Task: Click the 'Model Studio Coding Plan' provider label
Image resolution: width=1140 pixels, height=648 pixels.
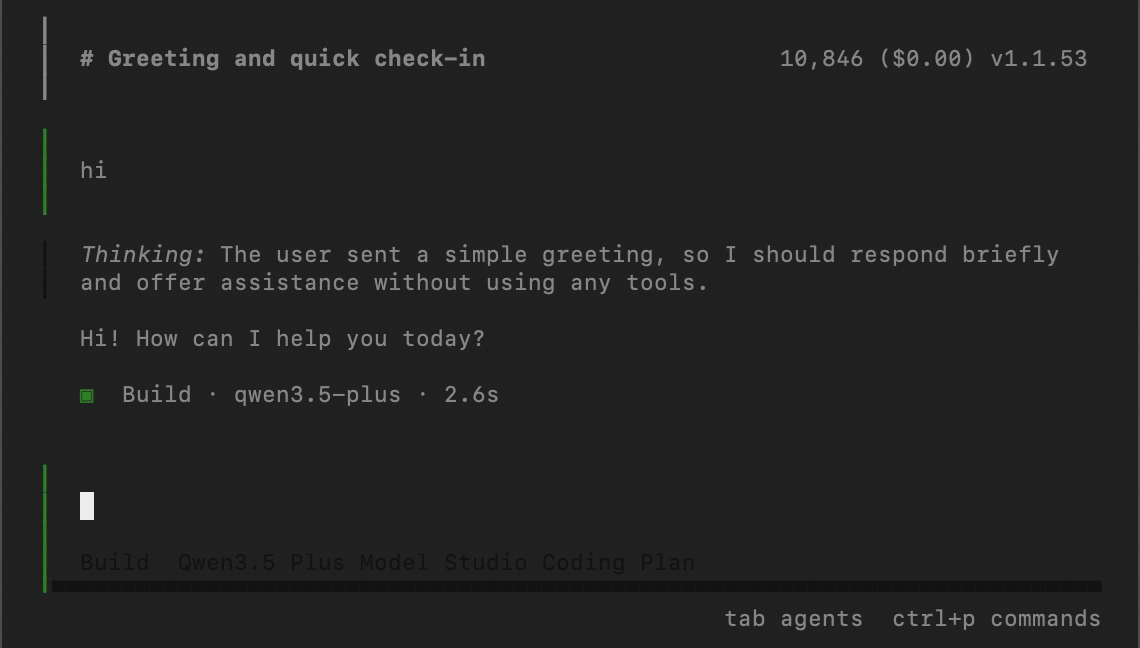Action: (527, 563)
